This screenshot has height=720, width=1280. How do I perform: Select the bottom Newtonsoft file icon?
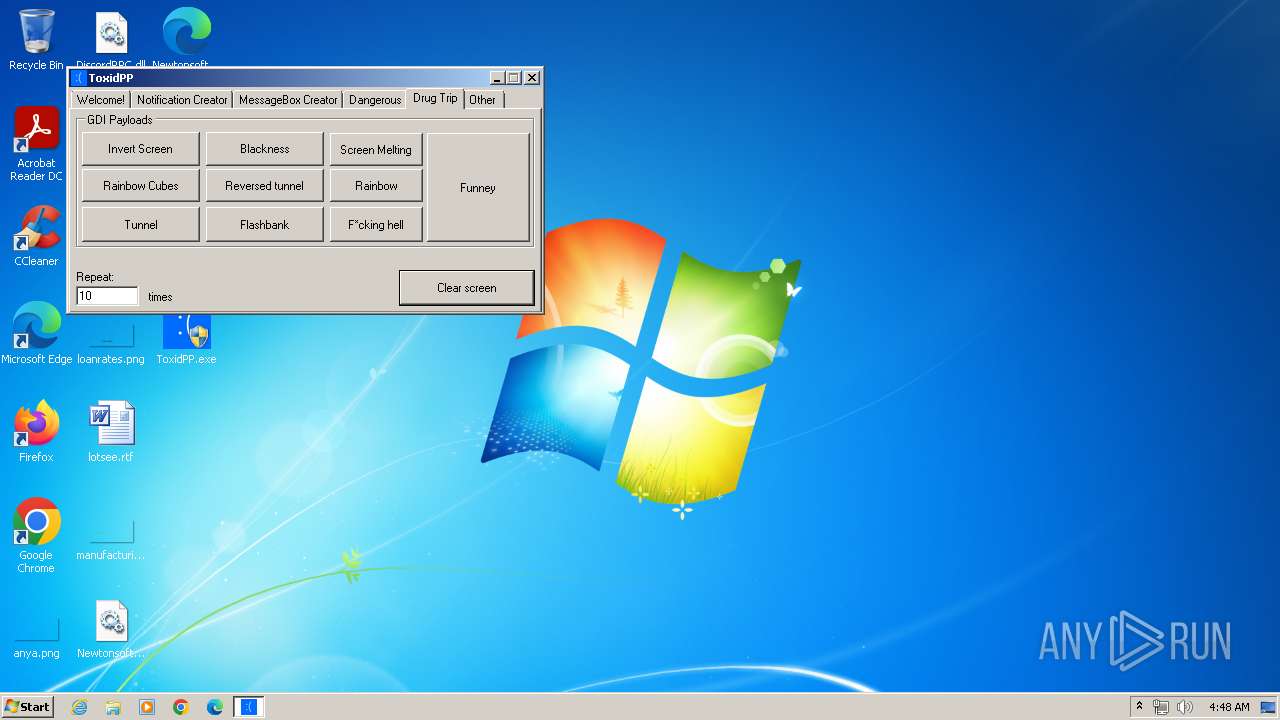click(111, 630)
